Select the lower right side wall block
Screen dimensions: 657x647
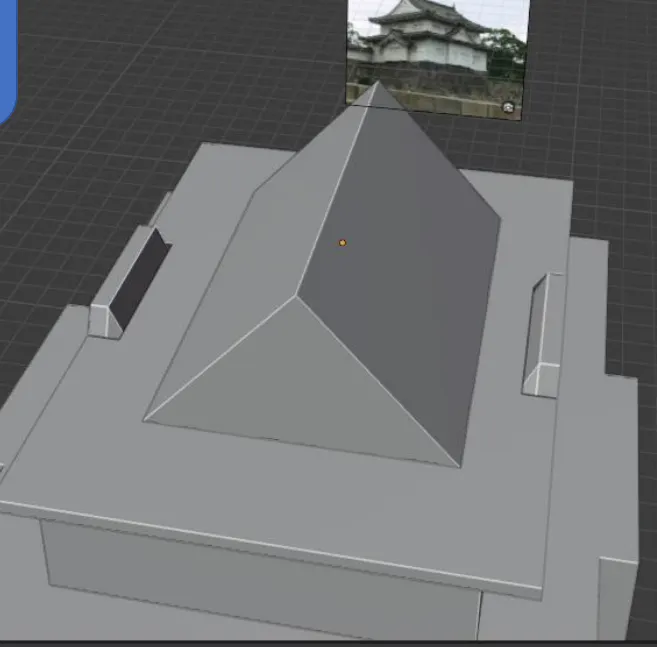[615, 600]
